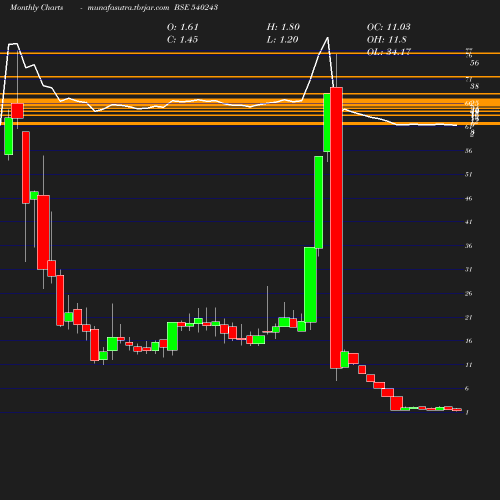The width and height of the screenshot is (500, 500).
Task: Click the price axis label 21
Action: pyautogui.click(x=469, y=318)
